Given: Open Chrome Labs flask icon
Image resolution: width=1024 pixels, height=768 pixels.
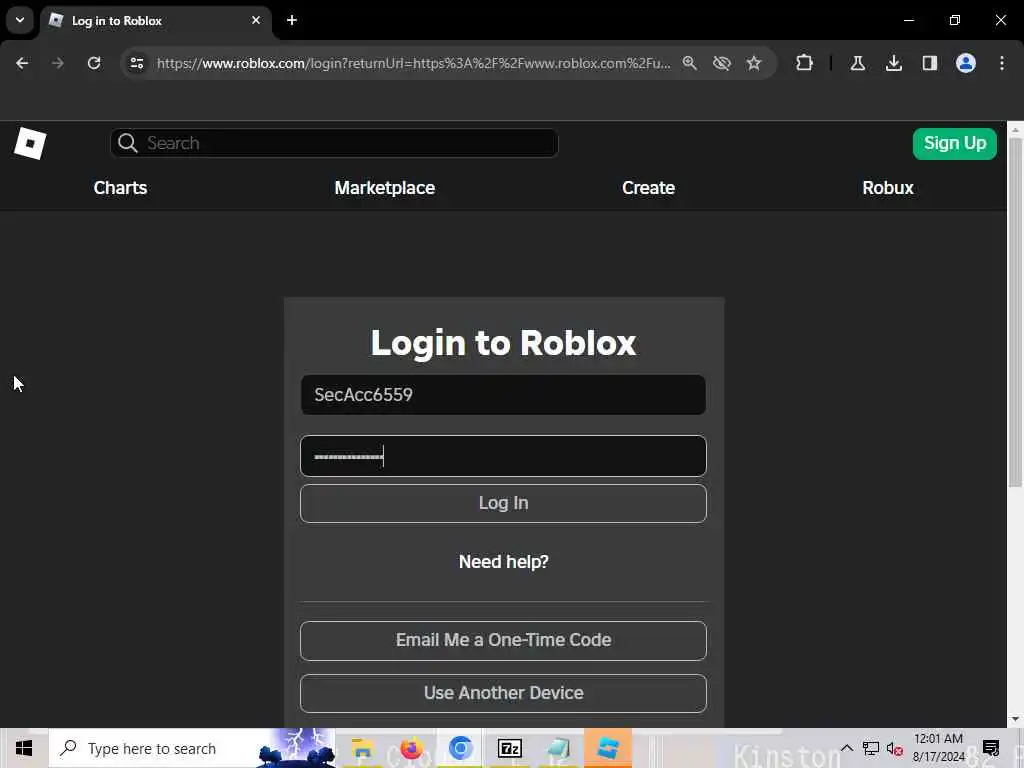Looking at the screenshot, I should click(x=857, y=63).
